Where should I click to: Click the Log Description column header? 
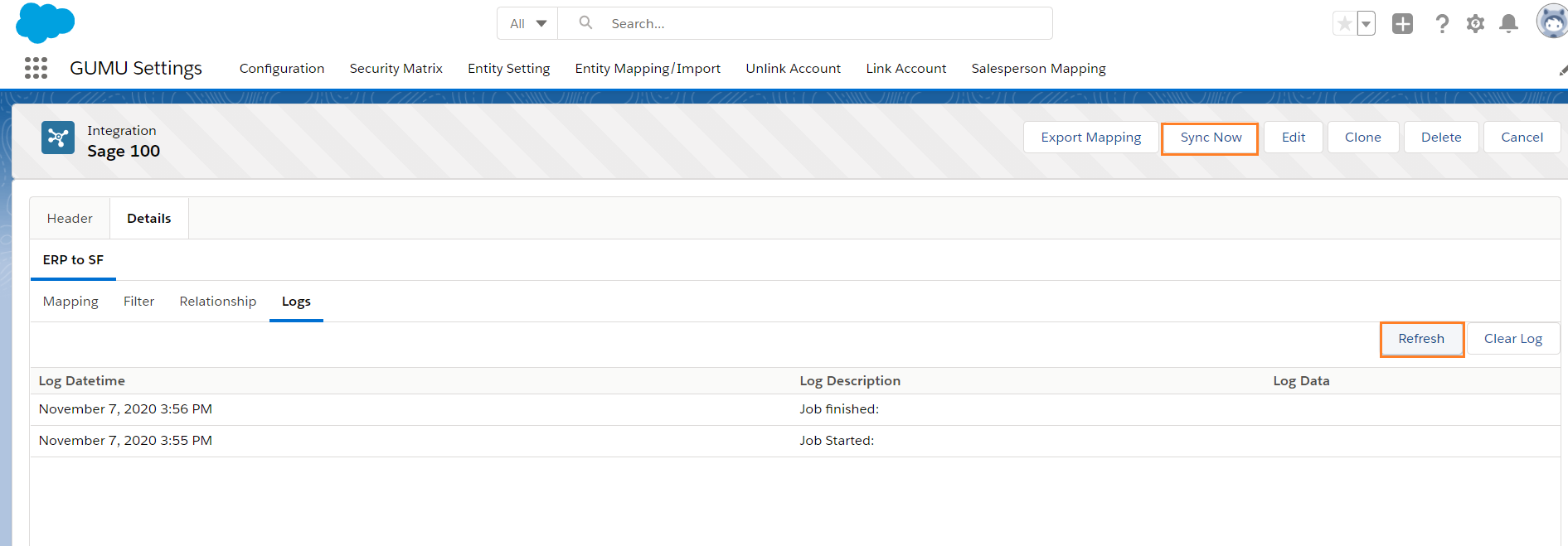pos(850,381)
